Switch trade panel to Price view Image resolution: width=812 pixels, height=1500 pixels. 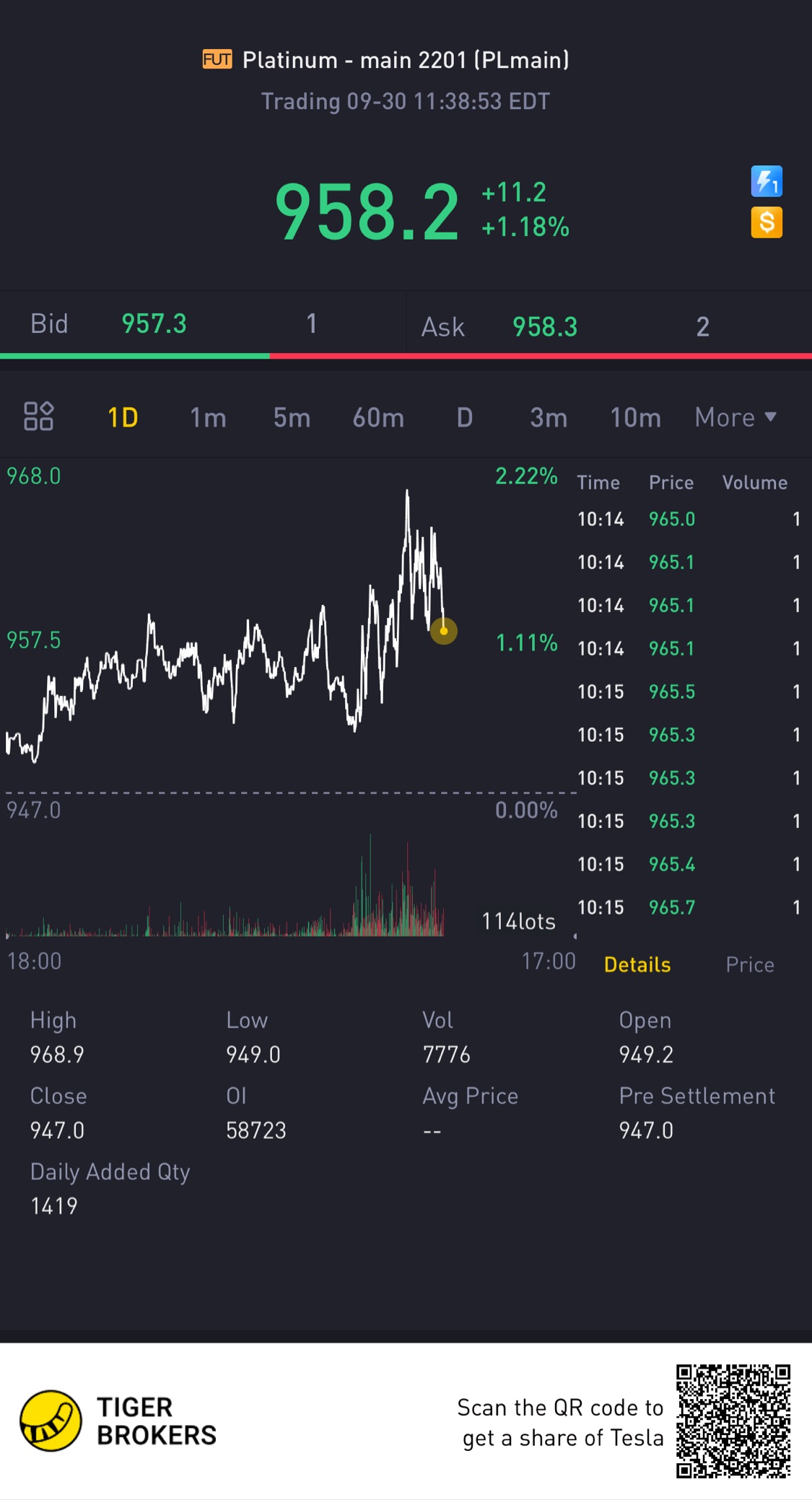click(750, 964)
